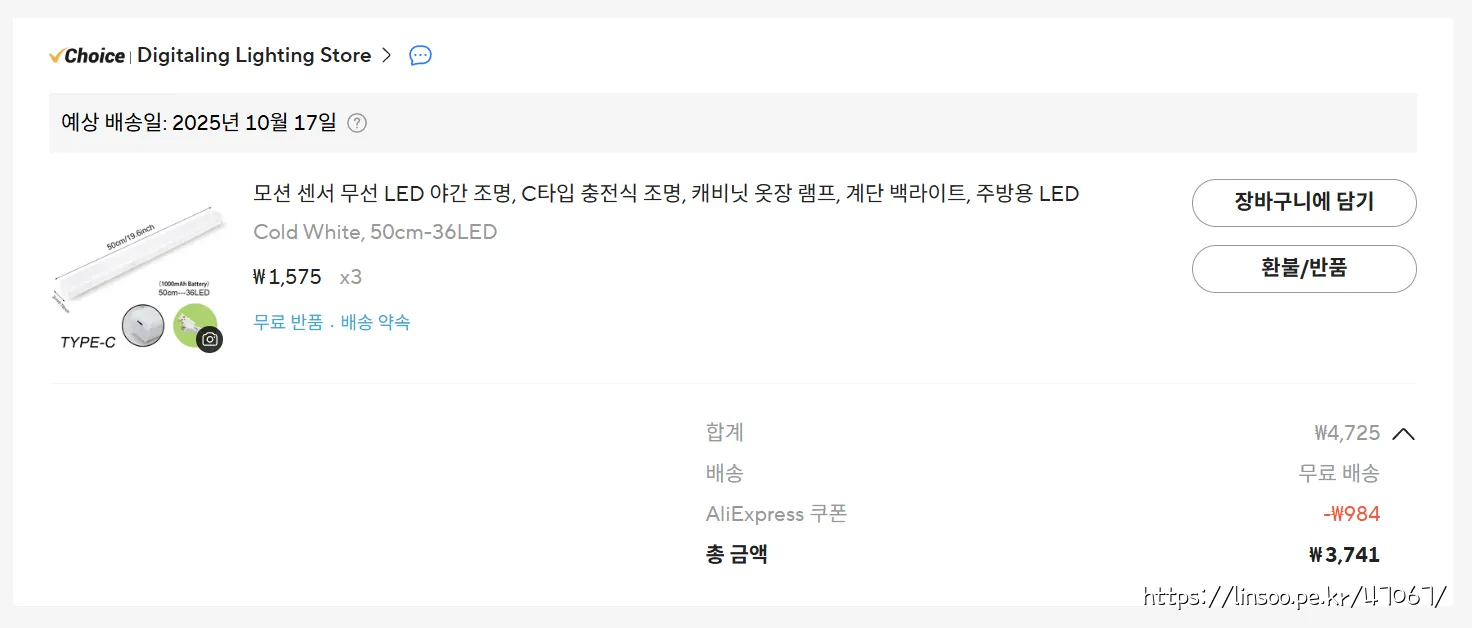Click the 총 금액 total ₩3,741
The width and height of the screenshot is (1472, 628).
click(x=1344, y=555)
